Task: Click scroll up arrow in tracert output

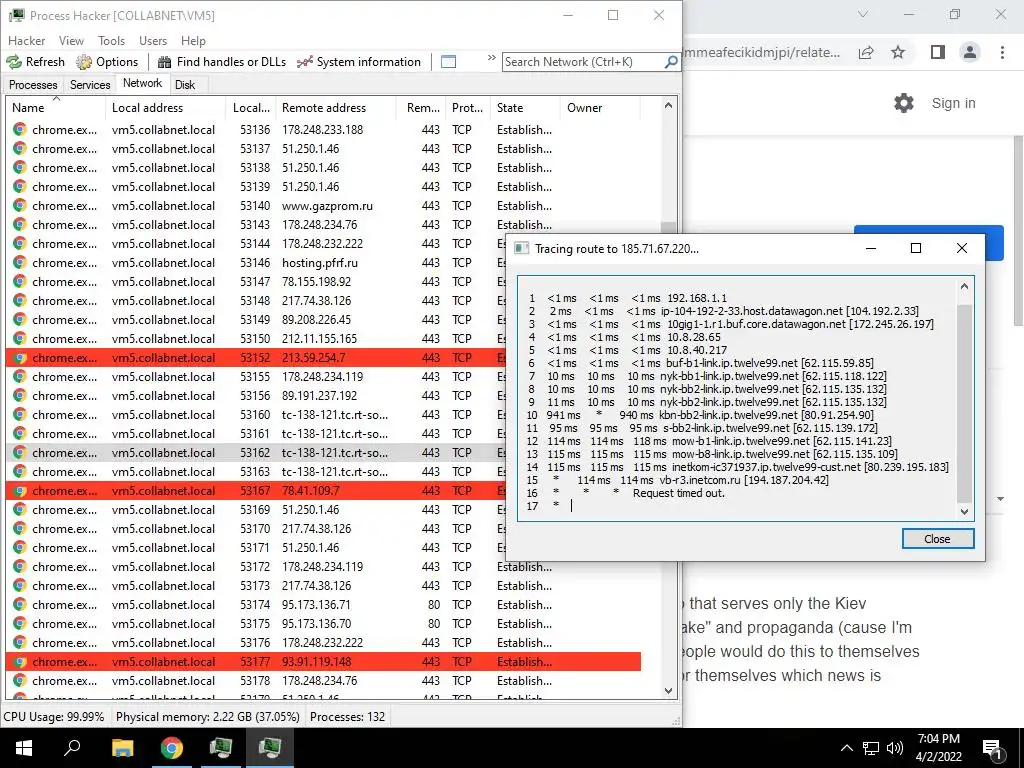Action: pos(965,286)
